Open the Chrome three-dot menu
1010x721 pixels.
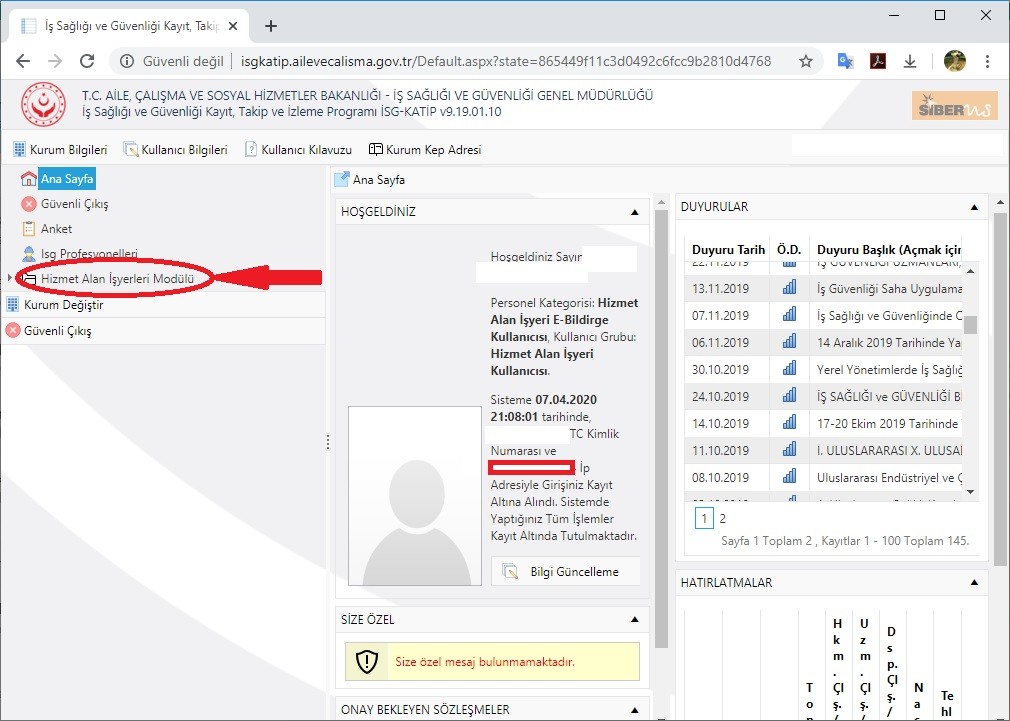tap(987, 61)
